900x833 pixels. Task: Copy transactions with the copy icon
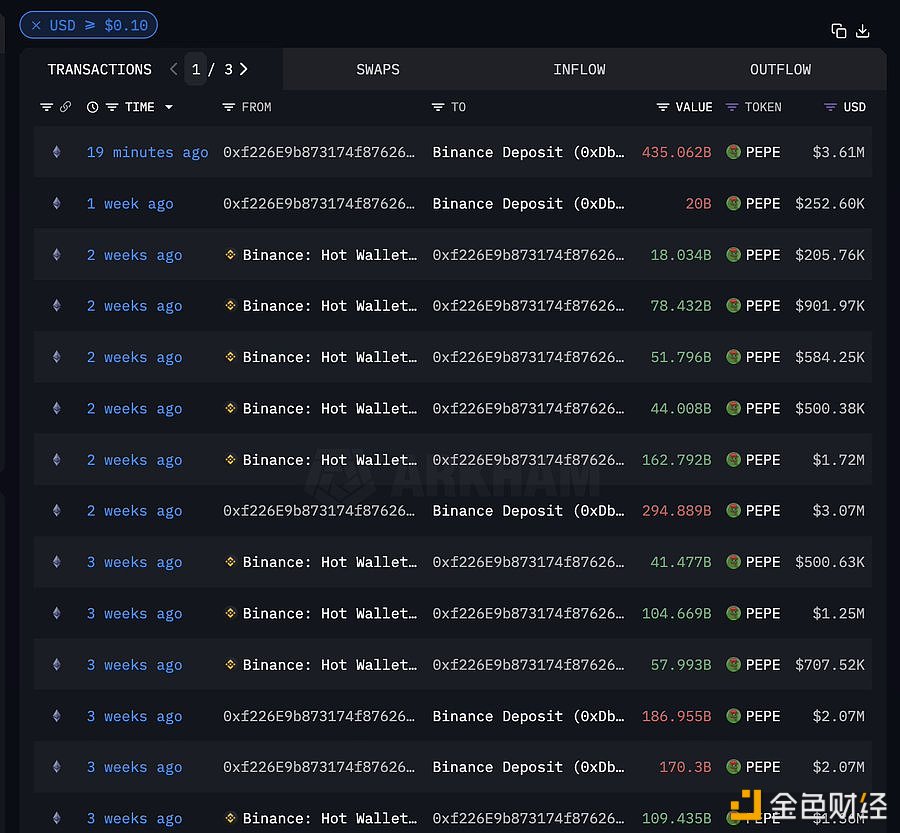click(839, 31)
